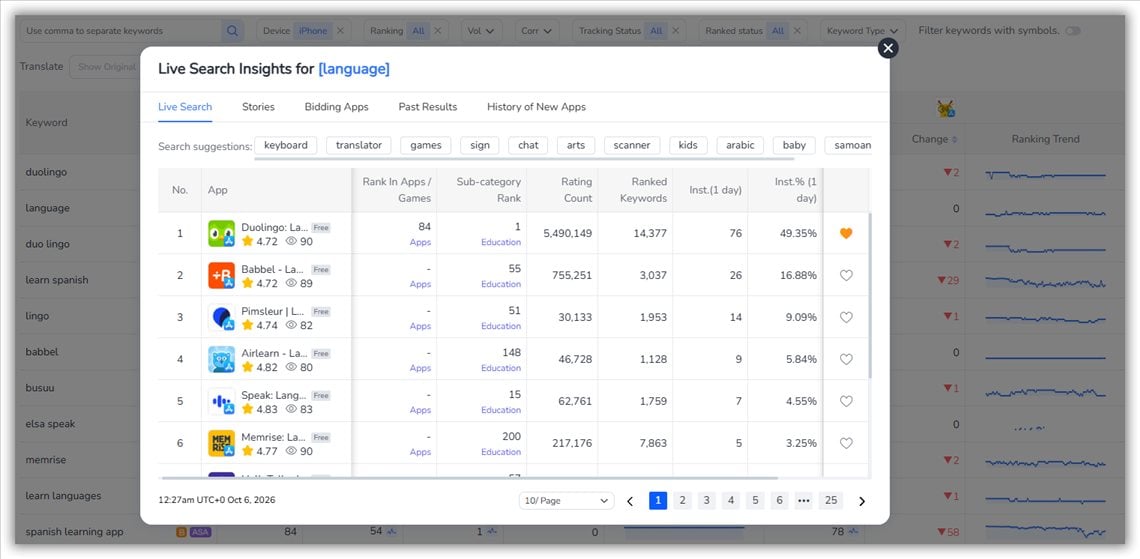Favorite Memrise with the heart icon
The width and height of the screenshot is (1140, 559).
point(846,443)
